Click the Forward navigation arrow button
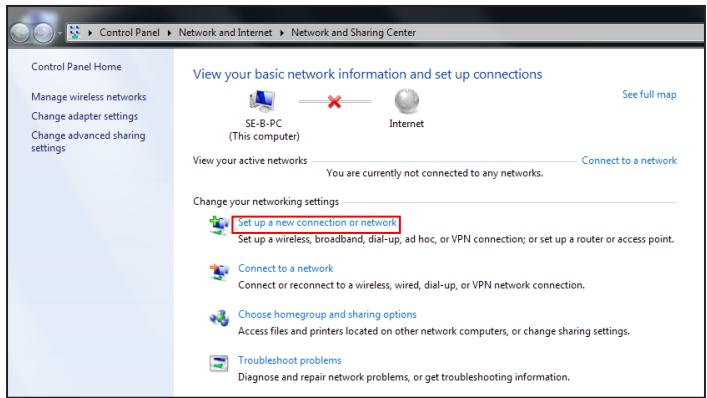Image resolution: width=707 pixels, height=398 pixels. coord(43,32)
